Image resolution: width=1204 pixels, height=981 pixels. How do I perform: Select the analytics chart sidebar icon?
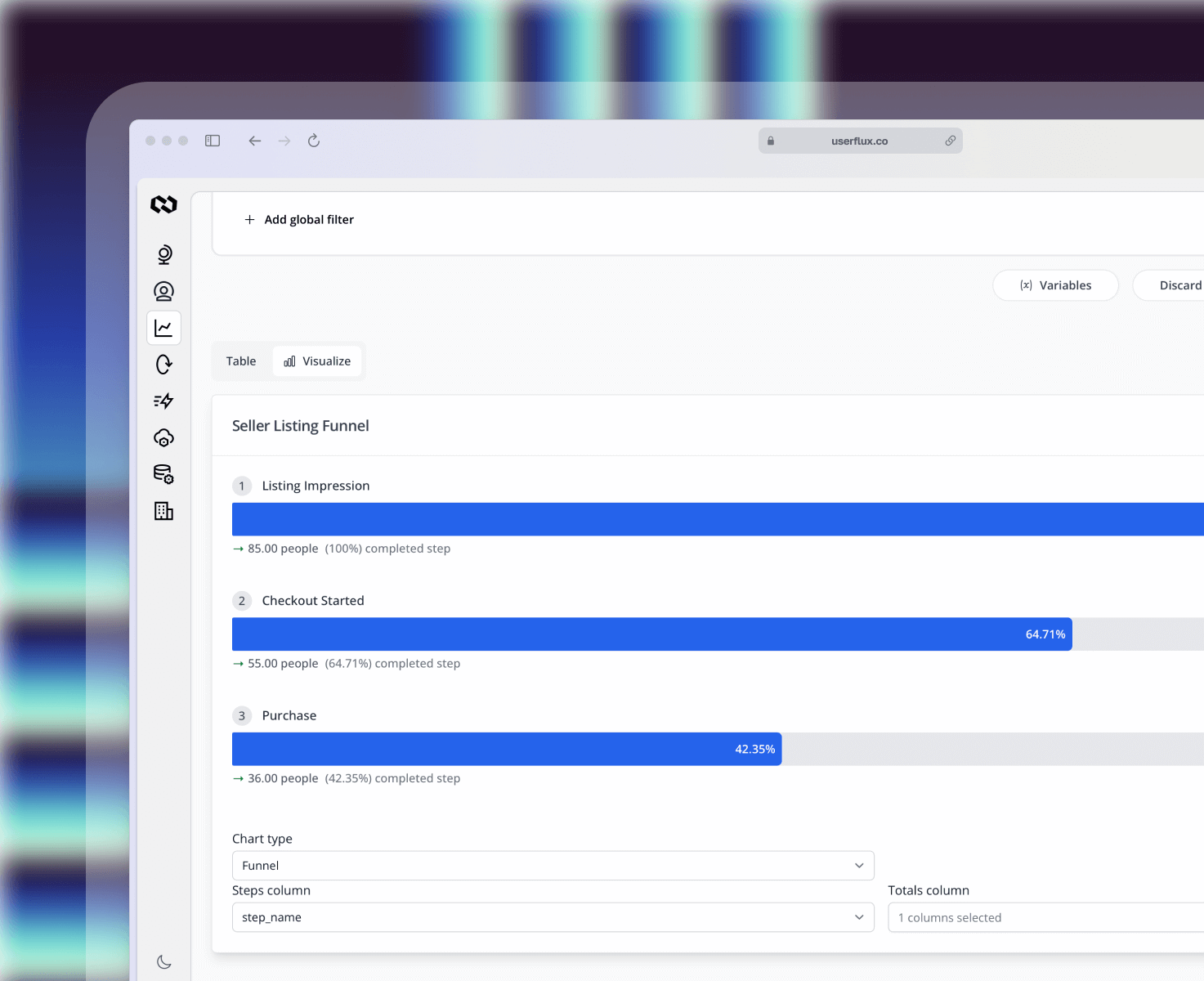(x=163, y=328)
